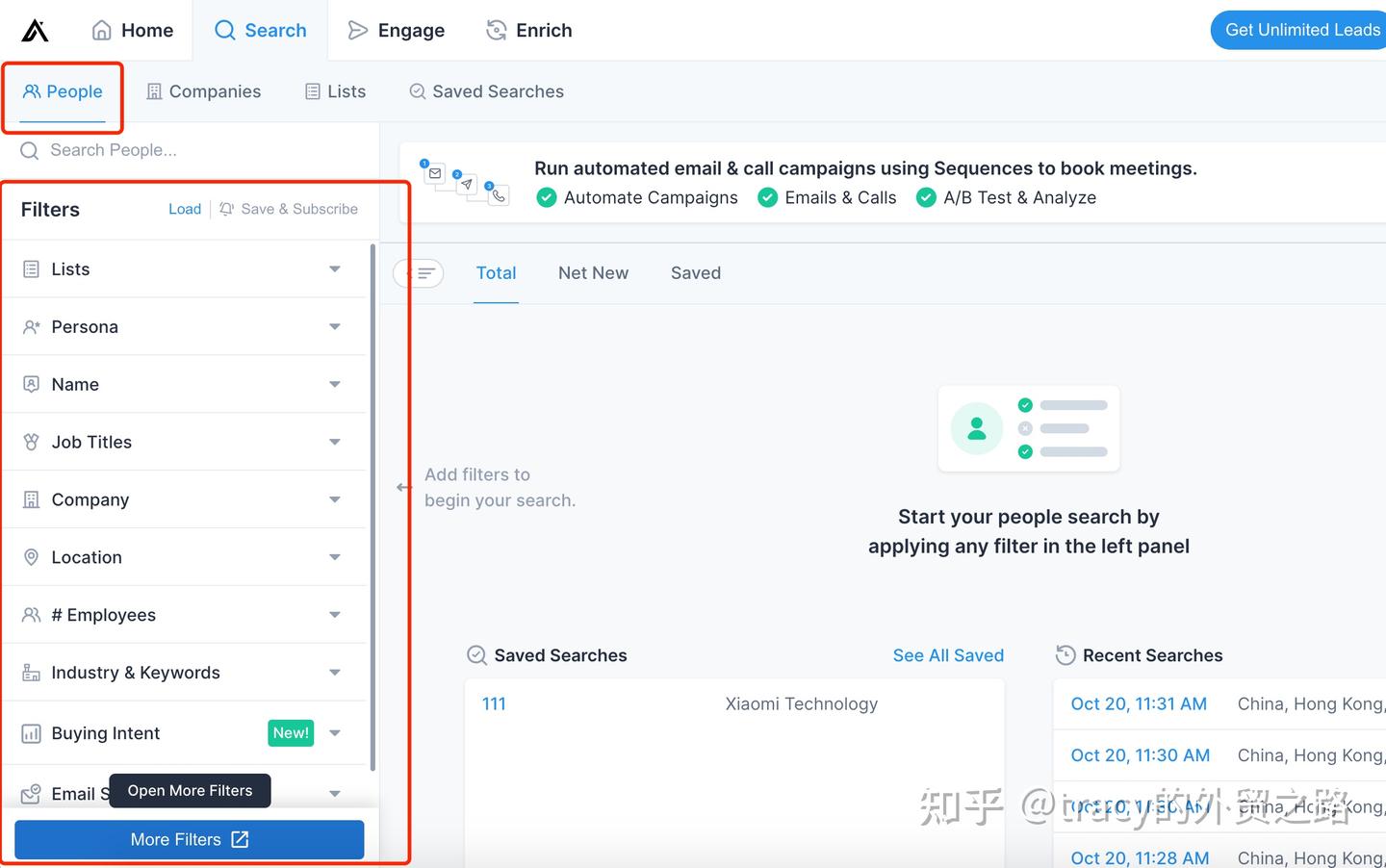This screenshot has height=868, width=1386.
Task: Click the Apollo logo icon
Action: tap(32, 30)
